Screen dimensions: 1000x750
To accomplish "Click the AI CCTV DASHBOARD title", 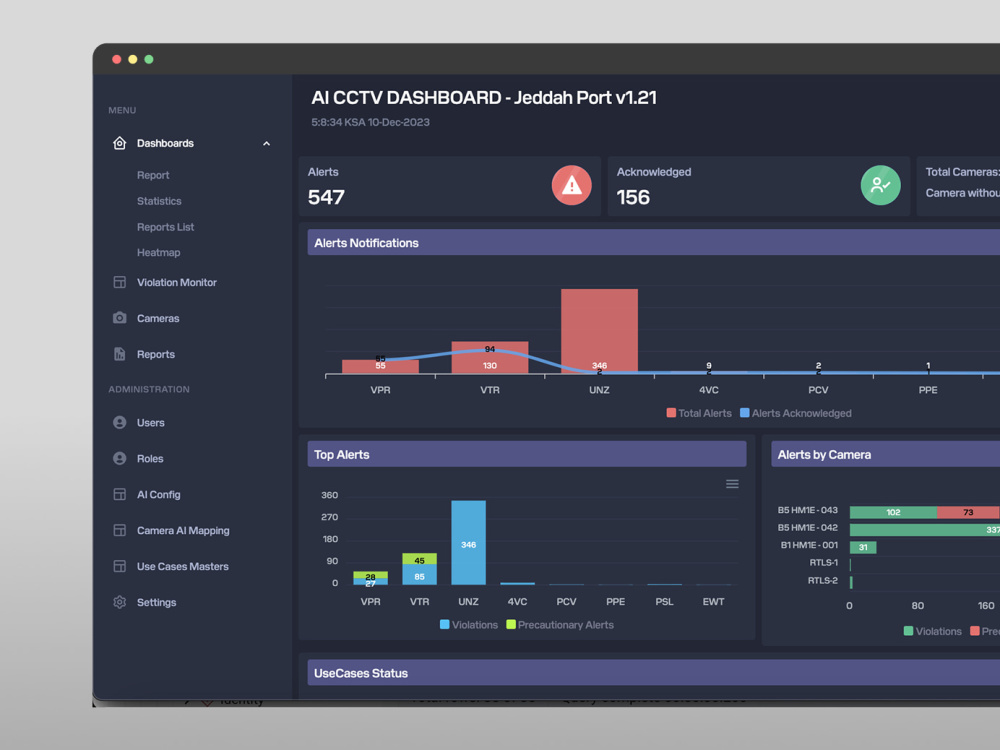I will pos(484,98).
